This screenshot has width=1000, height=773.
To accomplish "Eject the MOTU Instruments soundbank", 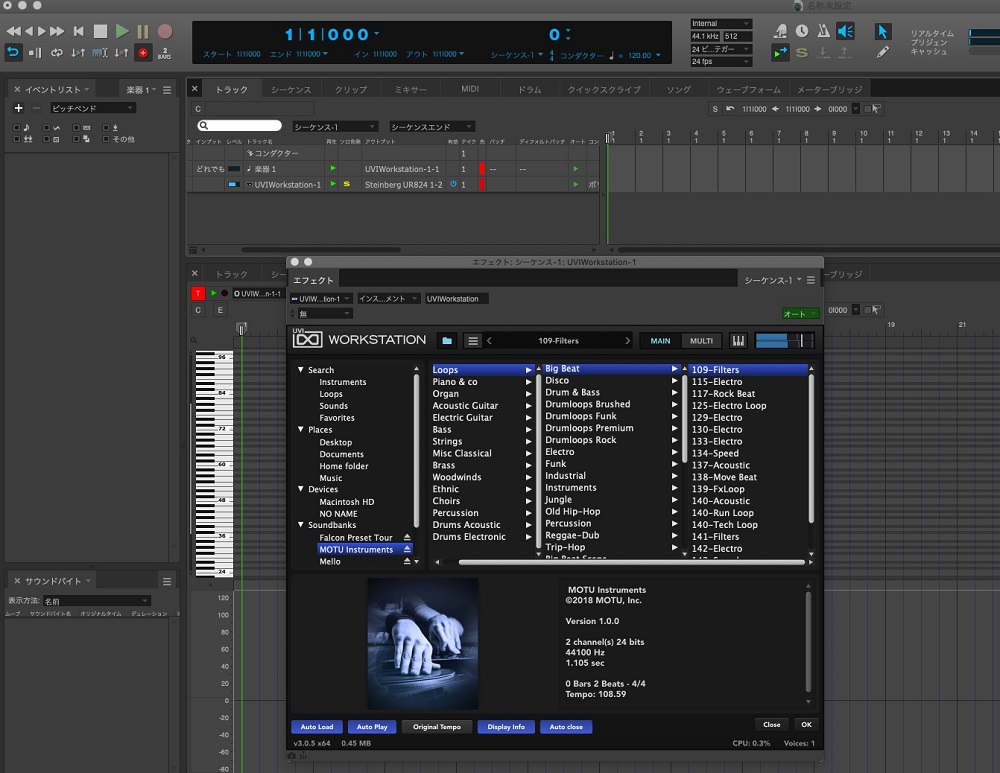I will 407,549.
